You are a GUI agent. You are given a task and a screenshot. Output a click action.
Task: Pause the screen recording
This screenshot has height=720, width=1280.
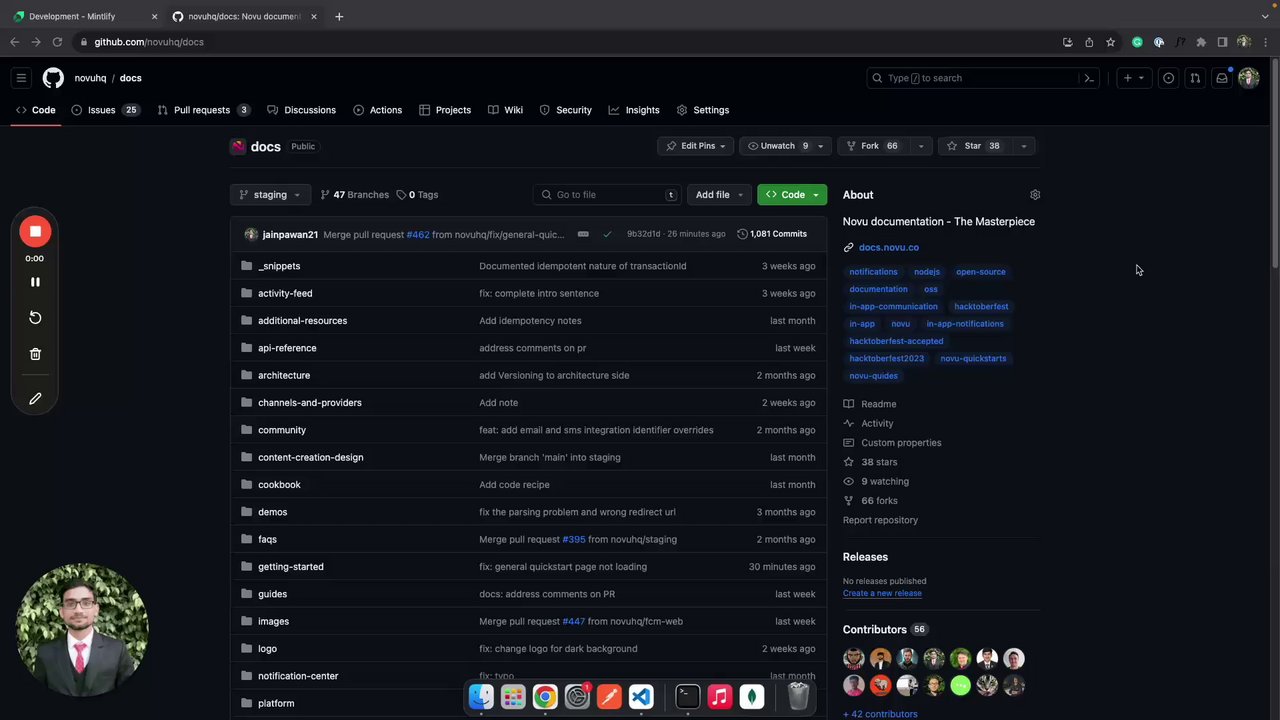point(35,282)
